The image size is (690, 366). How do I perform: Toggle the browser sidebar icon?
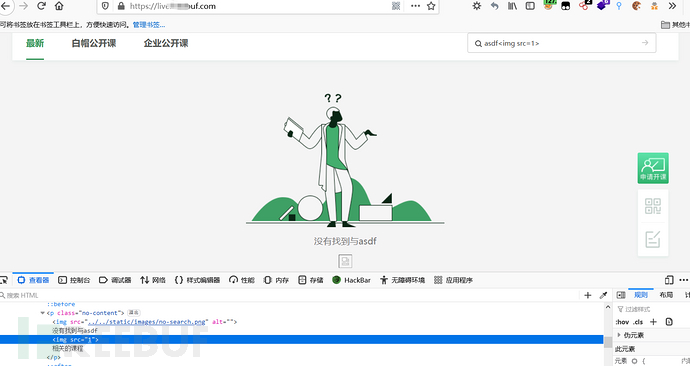pos(530,6)
